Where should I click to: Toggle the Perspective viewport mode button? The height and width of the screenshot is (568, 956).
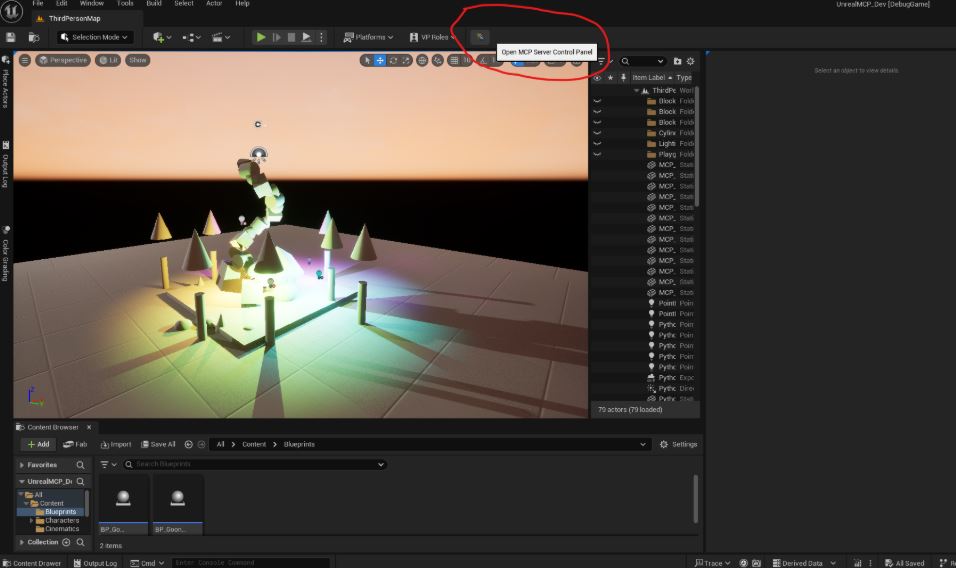point(63,61)
